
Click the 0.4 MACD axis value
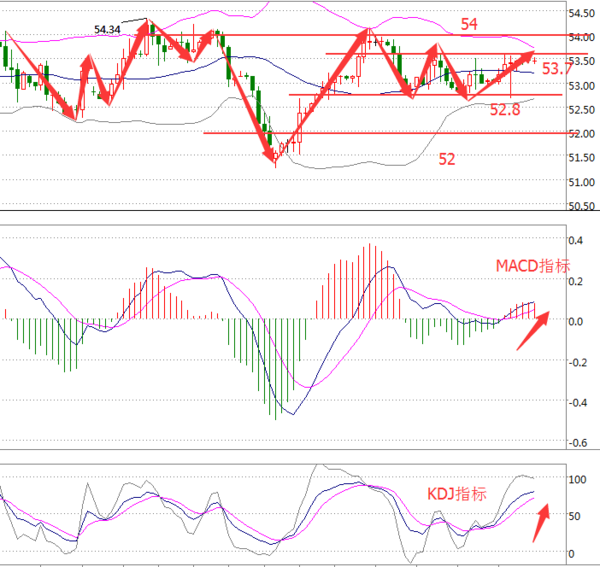tap(576, 241)
